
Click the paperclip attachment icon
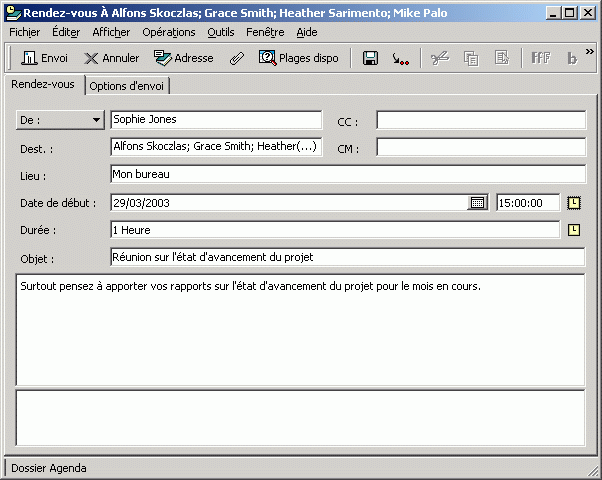[237, 58]
